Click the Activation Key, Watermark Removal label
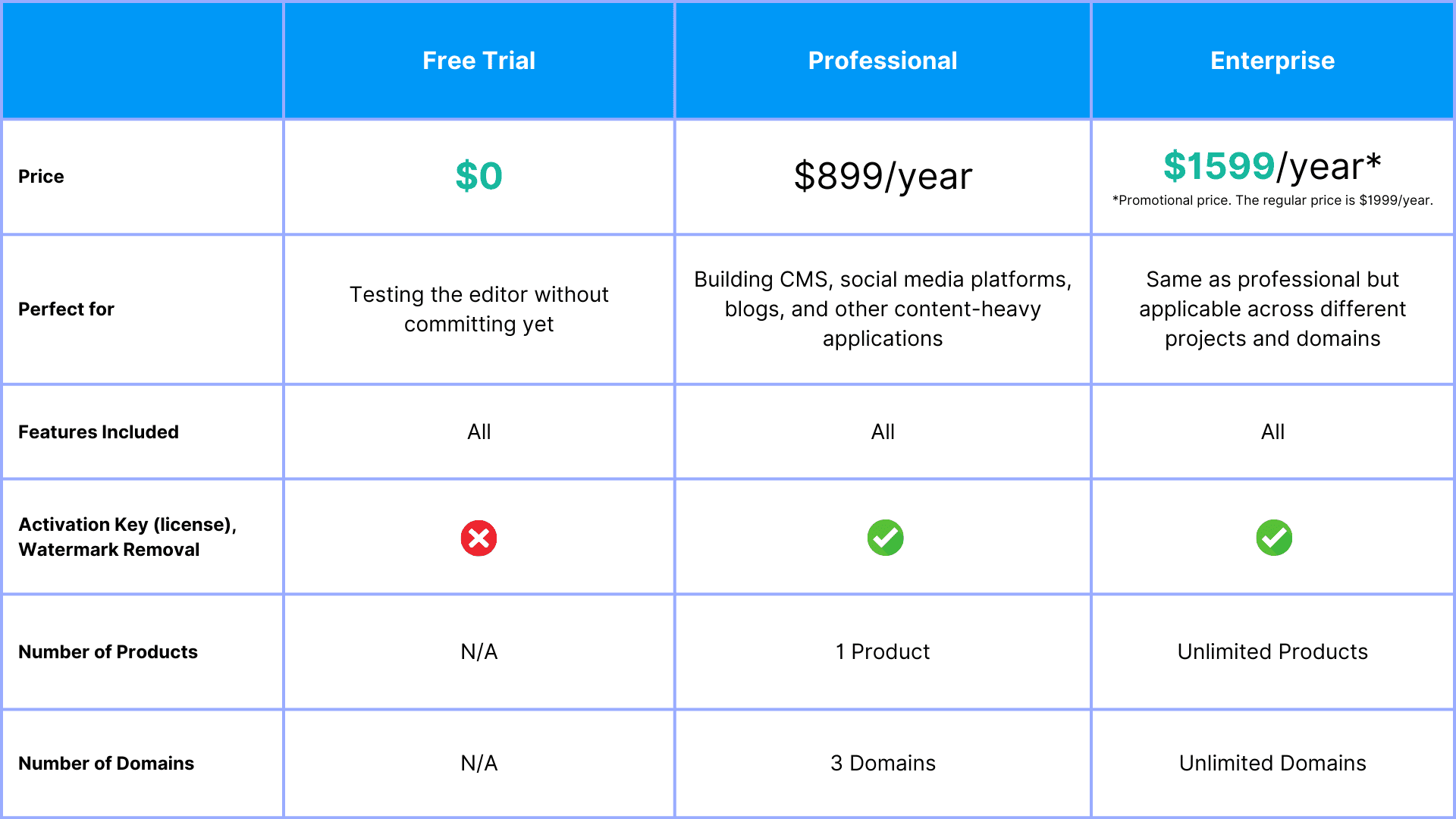The width and height of the screenshot is (1456, 819). (127, 537)
